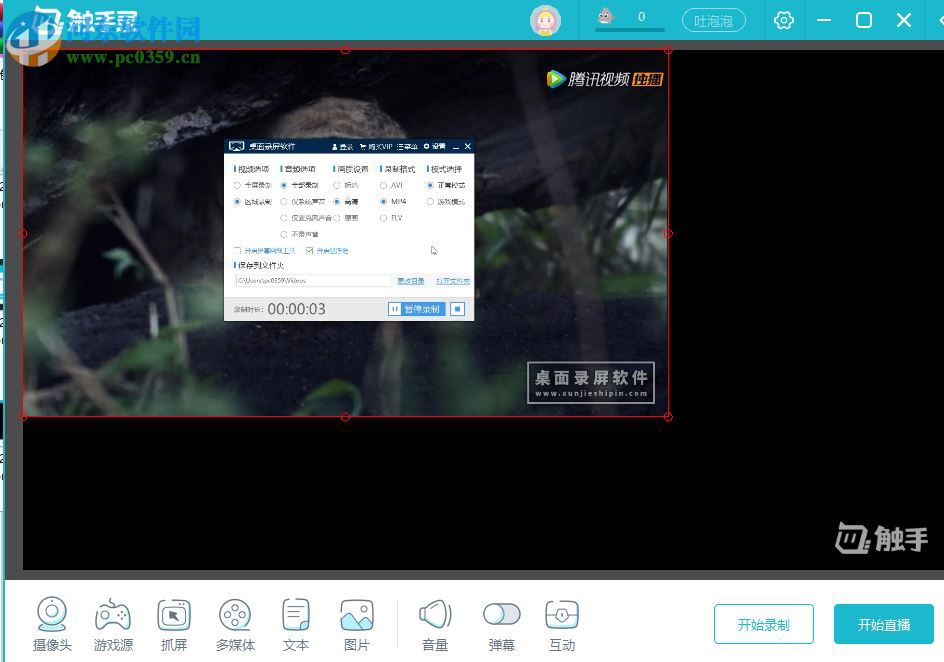
Task: Start live streaming with 开始直播
Action: click(883, 624)
